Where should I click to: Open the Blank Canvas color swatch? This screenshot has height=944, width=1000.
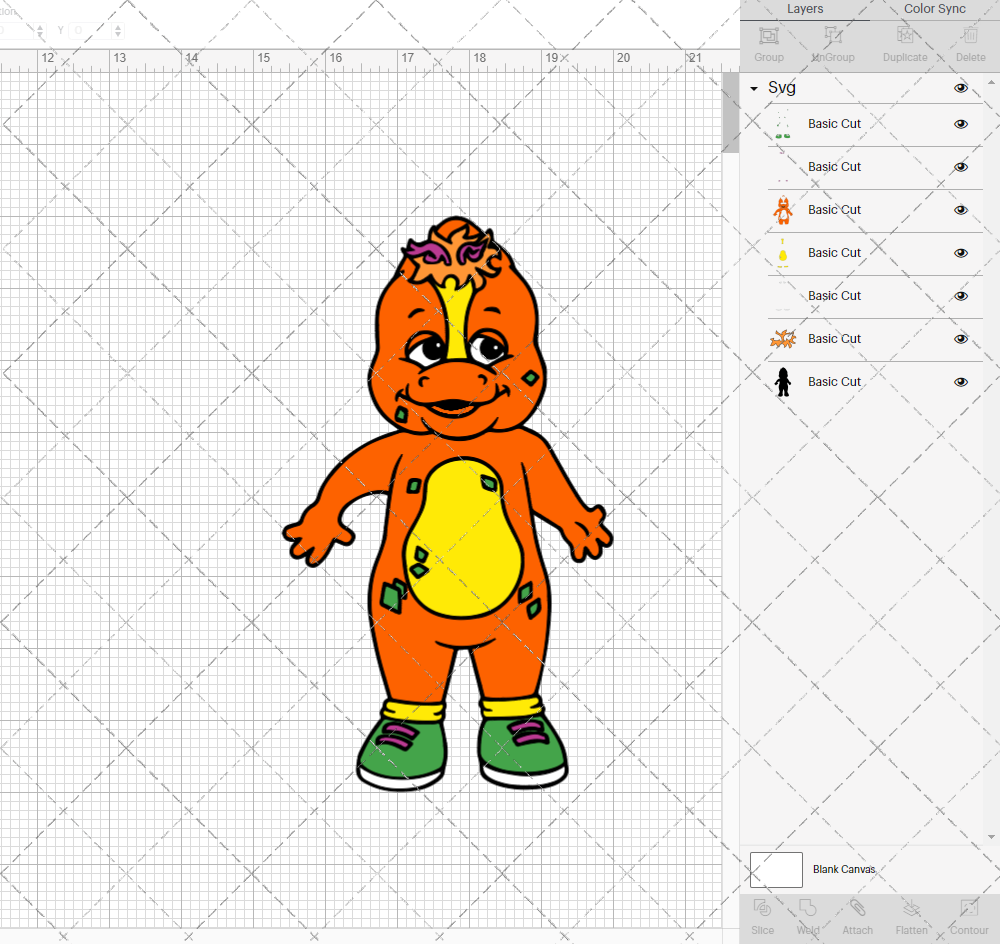click(x=776, y=869)
